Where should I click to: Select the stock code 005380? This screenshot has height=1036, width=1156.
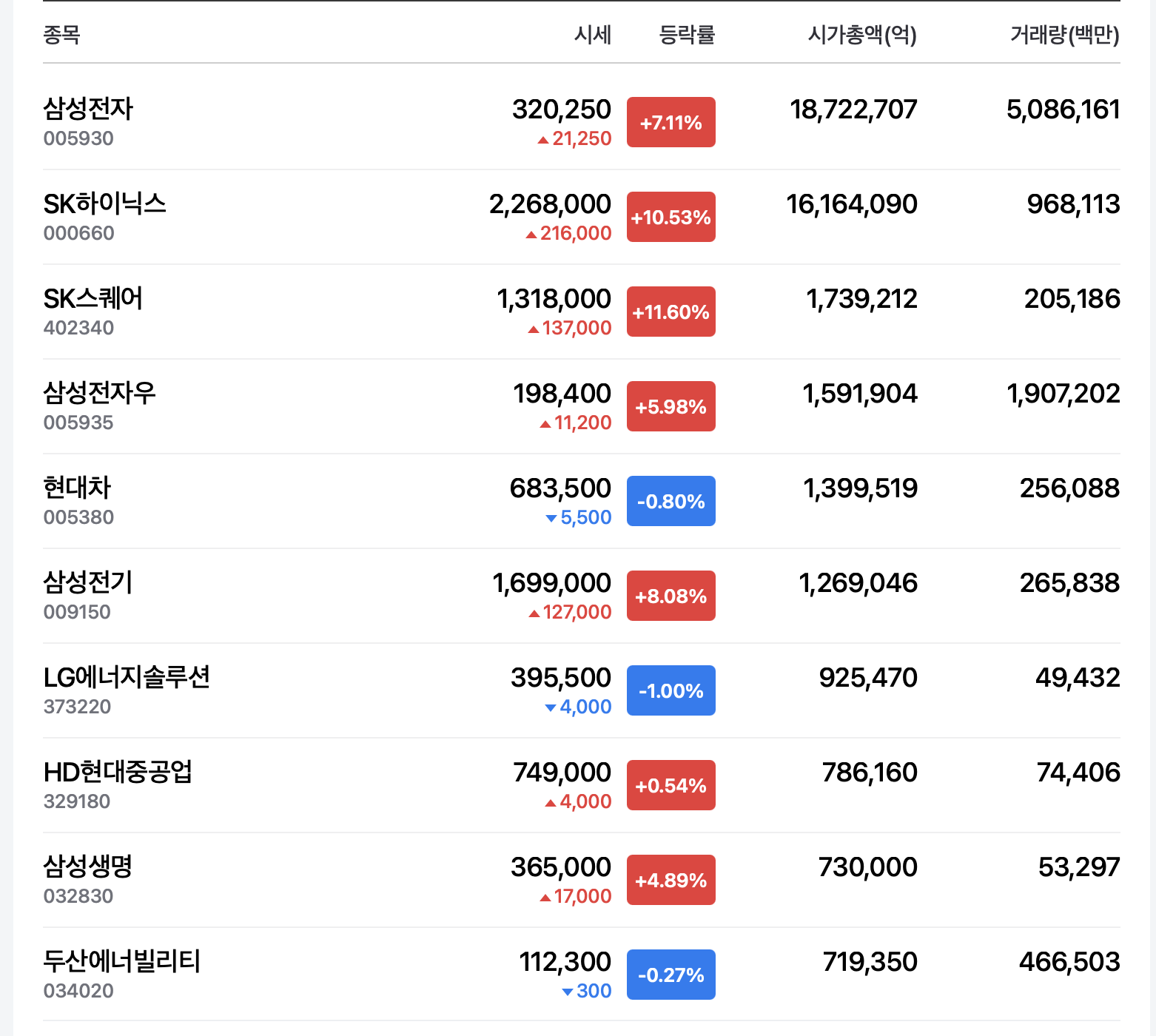click(78, 517)
